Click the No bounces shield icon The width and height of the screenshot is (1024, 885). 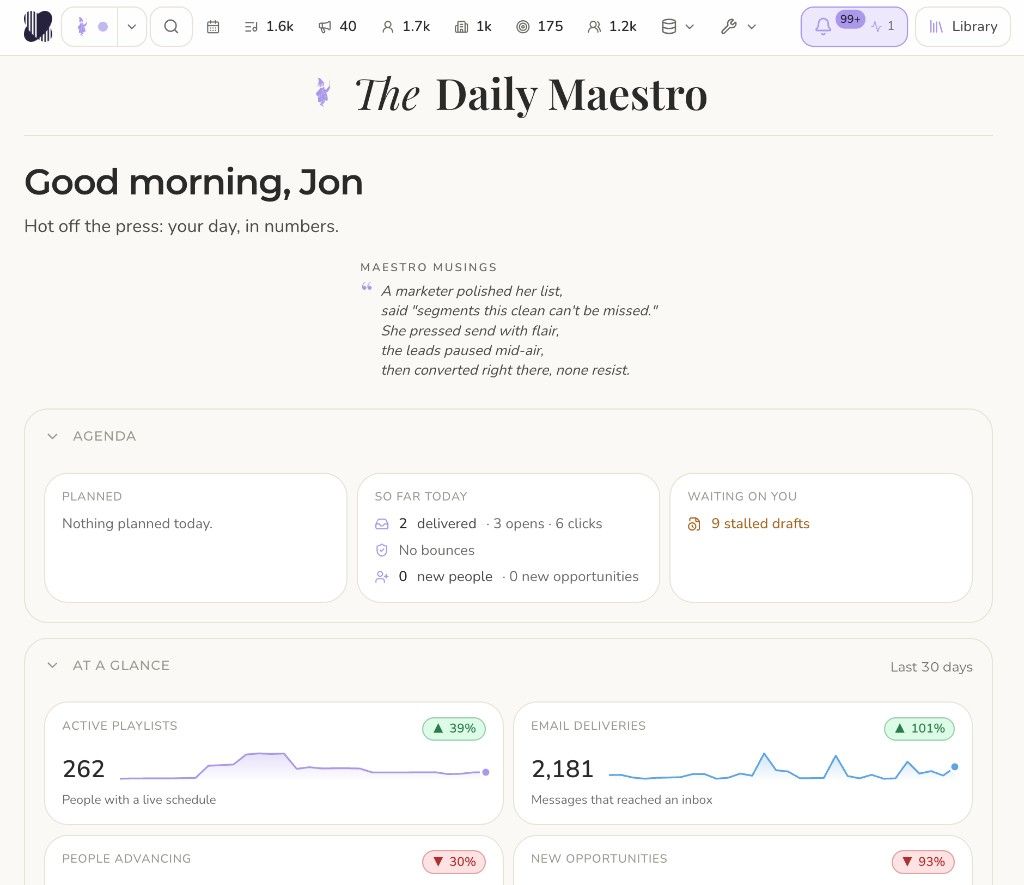click(x=381, y=551)
